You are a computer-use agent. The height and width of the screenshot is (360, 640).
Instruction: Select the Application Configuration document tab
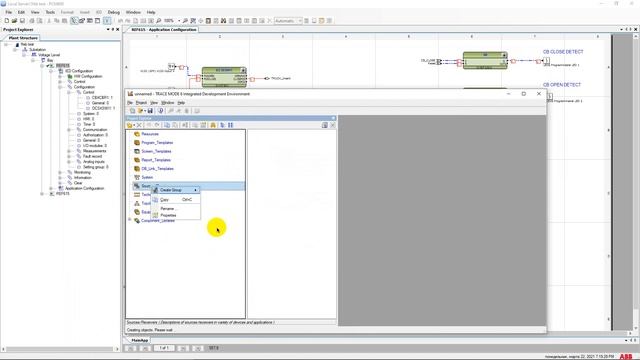164,30
